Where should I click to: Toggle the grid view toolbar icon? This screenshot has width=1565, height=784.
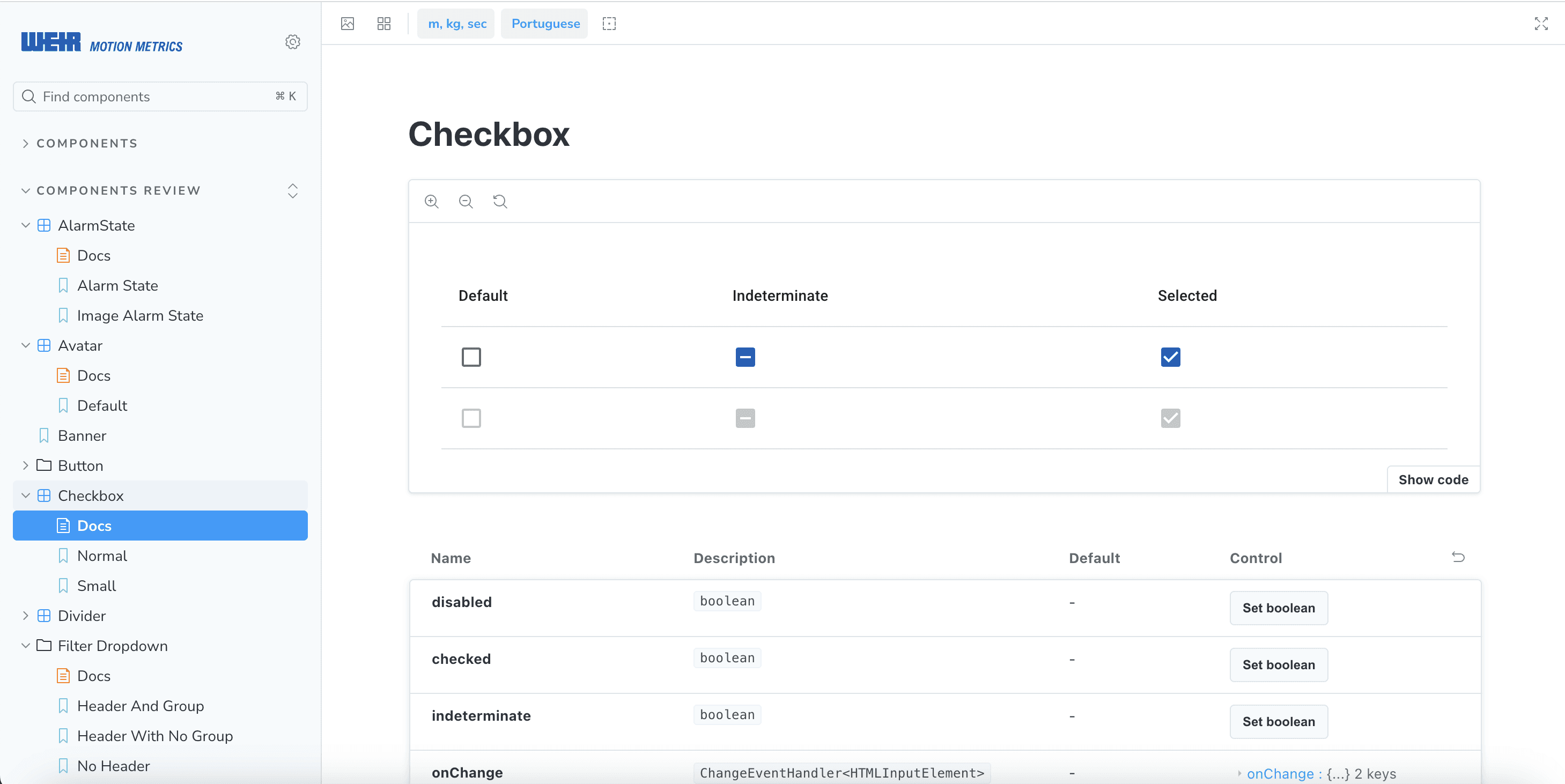coord(384,24)
